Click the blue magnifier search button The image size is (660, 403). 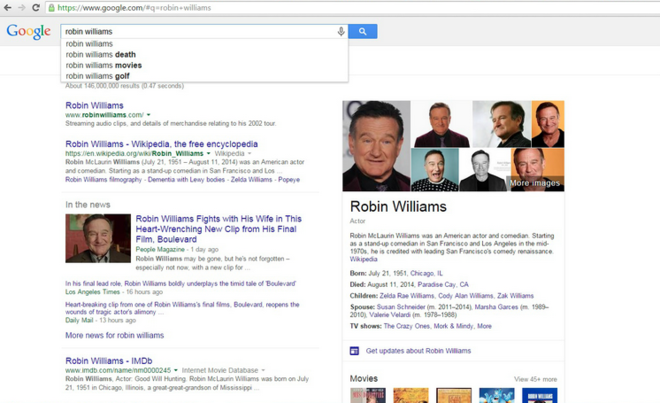(x=362, y=32)
